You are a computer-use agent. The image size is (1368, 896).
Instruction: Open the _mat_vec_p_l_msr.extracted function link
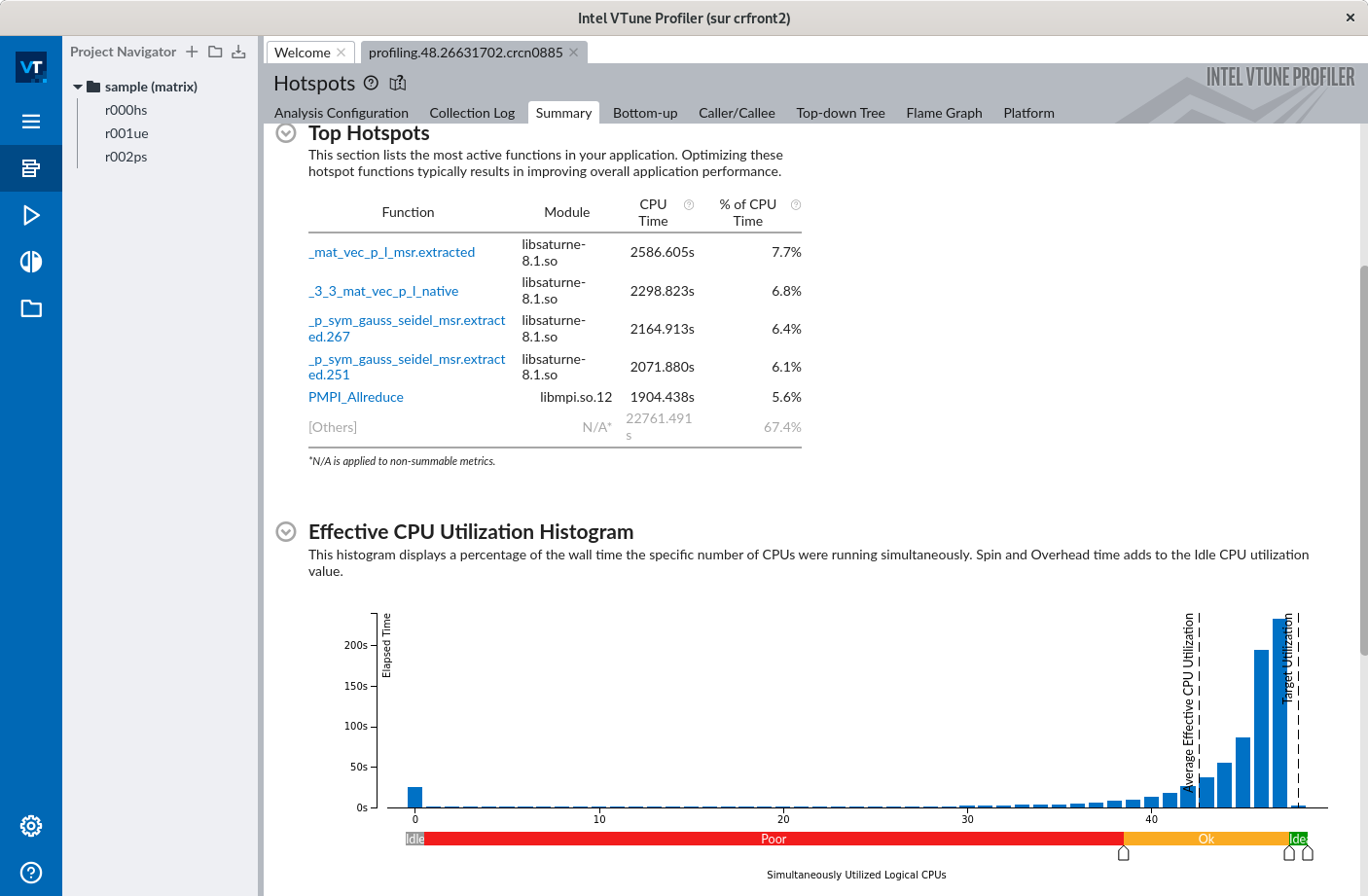[391, 252]
